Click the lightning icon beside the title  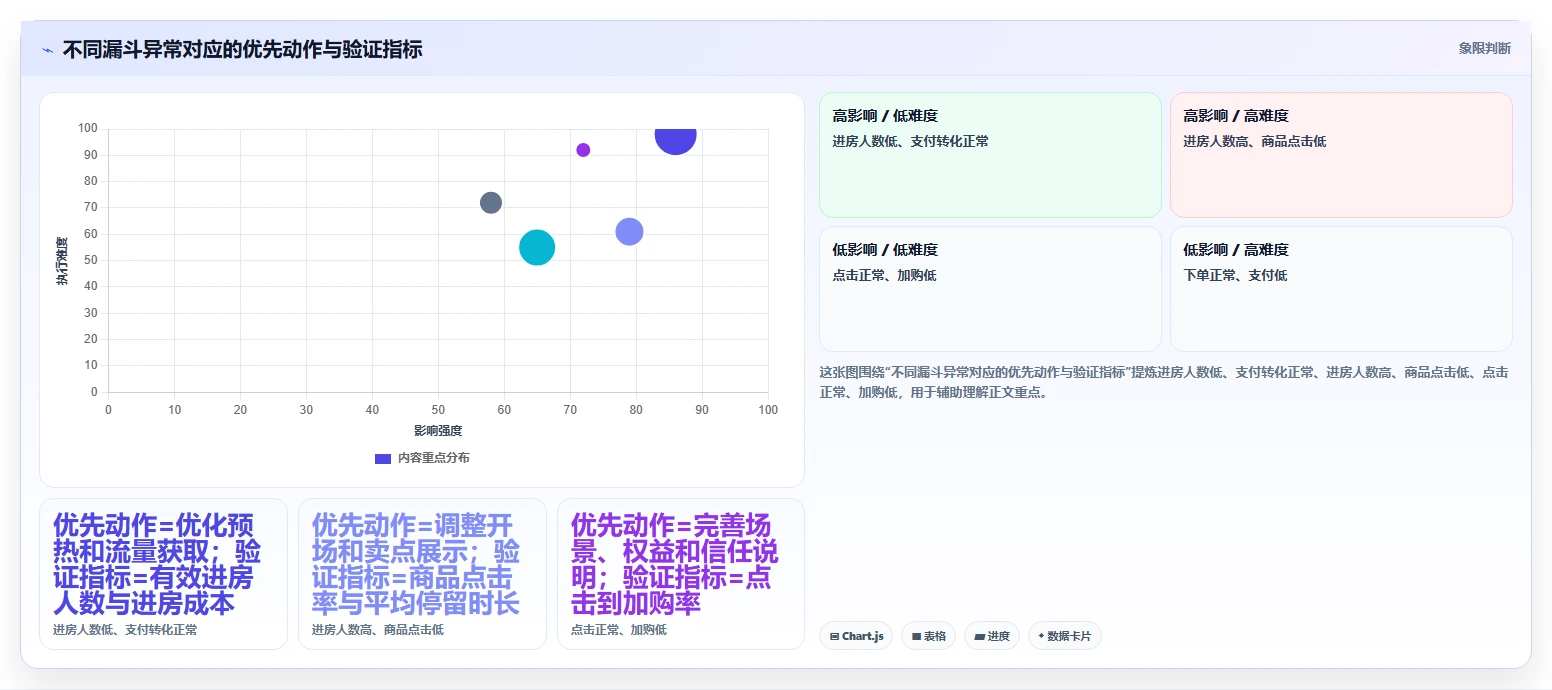pos(47,49)
